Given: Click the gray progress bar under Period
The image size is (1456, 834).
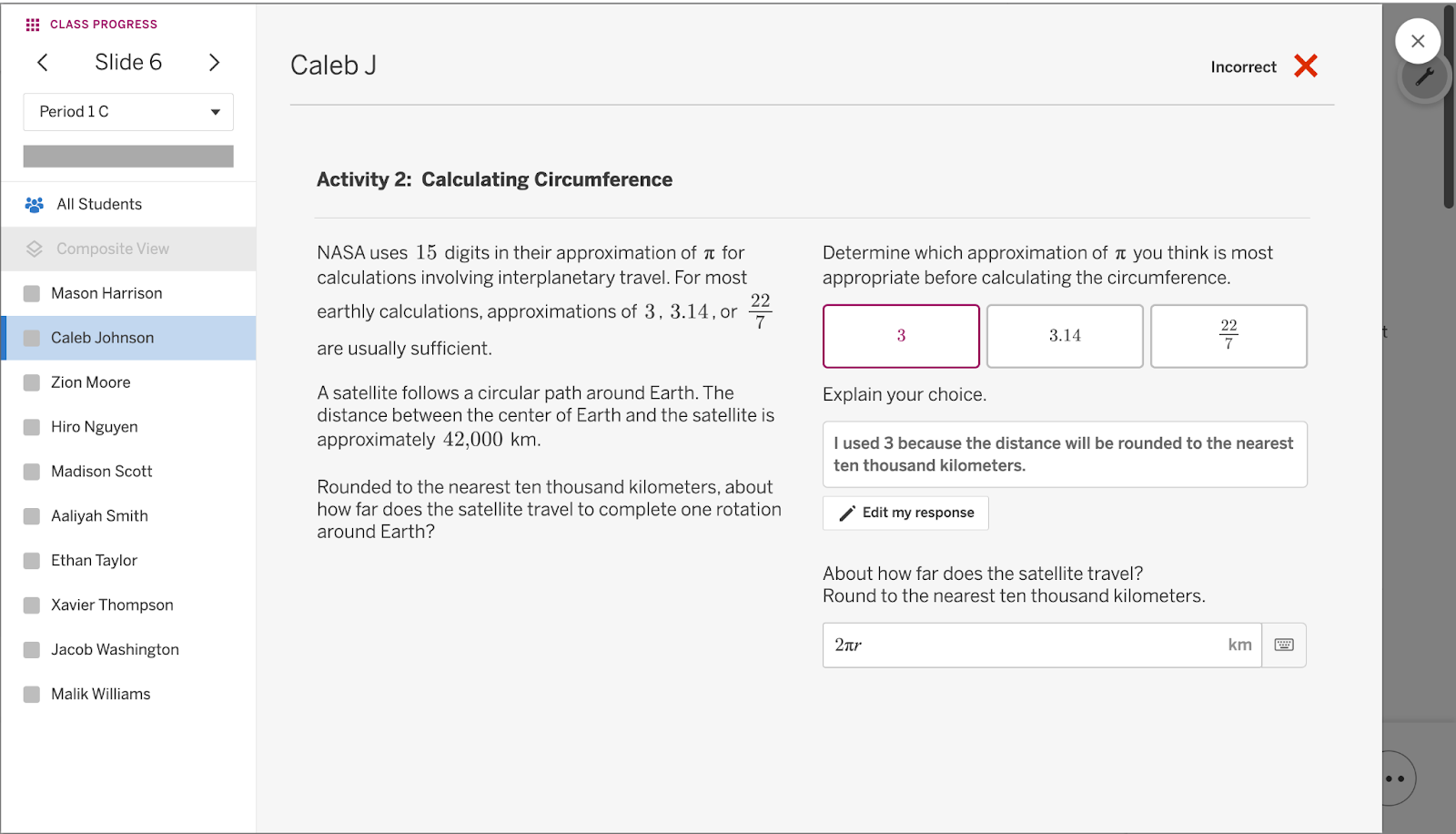Looking at the screenshot, I should pos(128,157).
